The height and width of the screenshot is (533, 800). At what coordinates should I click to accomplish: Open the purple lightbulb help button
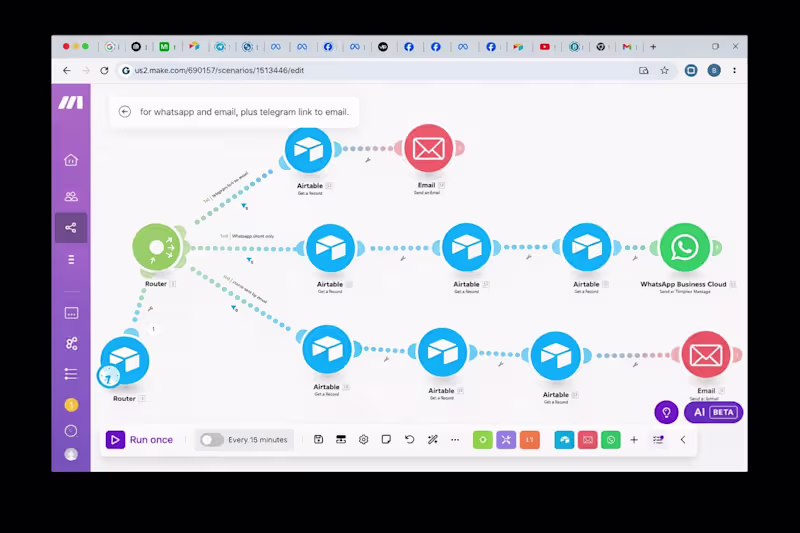[x=666, y=412]
